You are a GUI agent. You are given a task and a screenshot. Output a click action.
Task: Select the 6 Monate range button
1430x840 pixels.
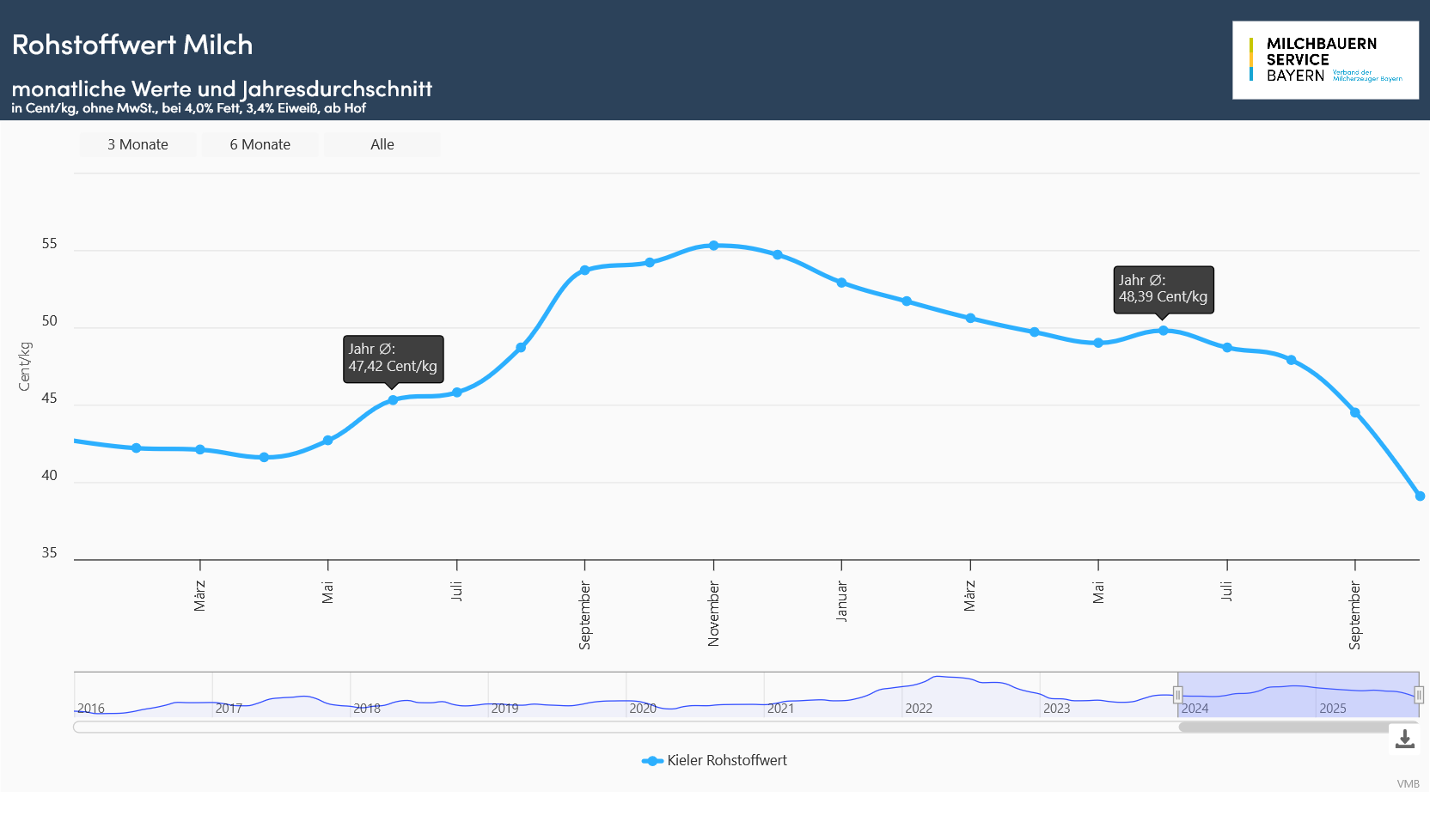coord(260,144)
